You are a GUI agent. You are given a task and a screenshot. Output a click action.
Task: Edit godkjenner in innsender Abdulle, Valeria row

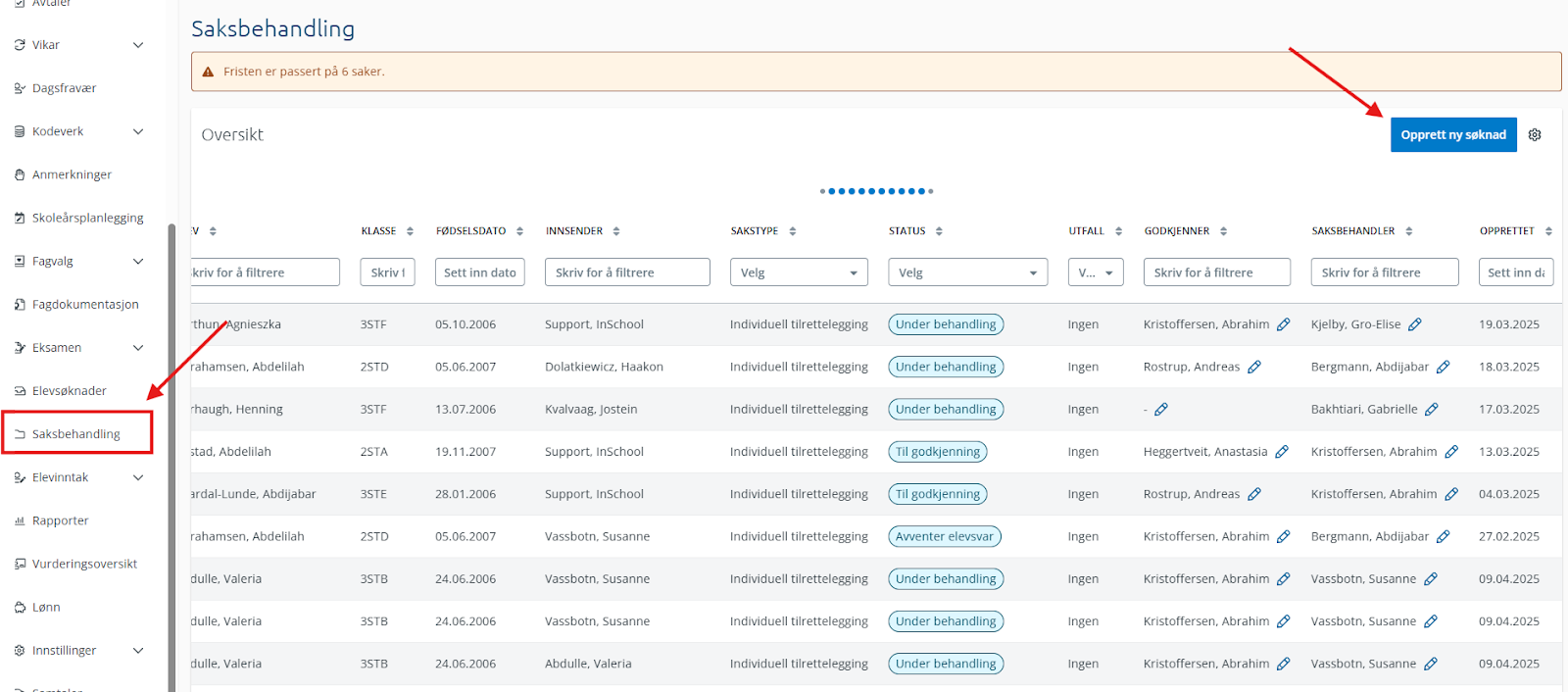click(1284, 664)
